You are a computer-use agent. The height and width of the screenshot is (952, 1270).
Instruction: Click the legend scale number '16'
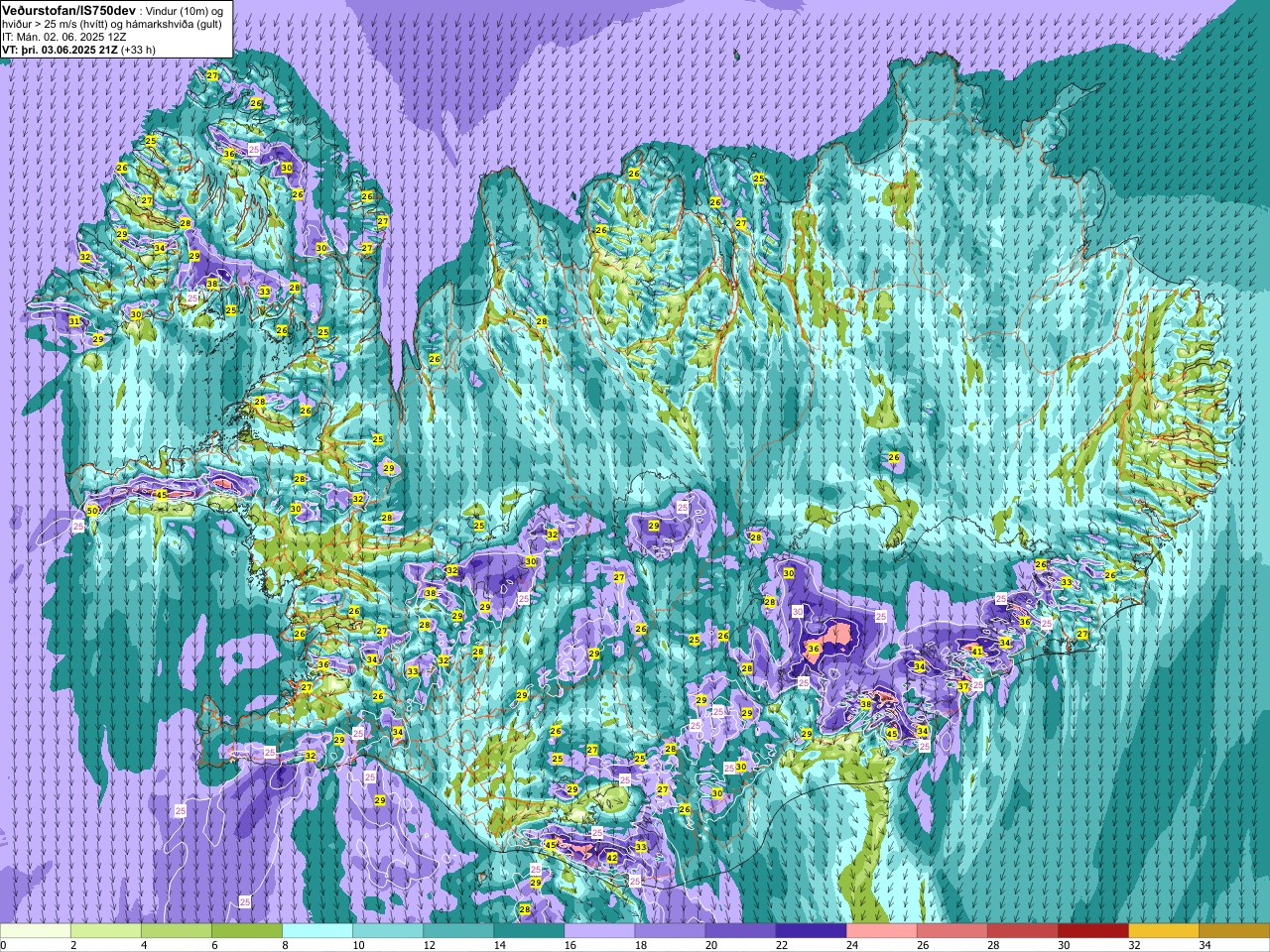coord(570,945)
